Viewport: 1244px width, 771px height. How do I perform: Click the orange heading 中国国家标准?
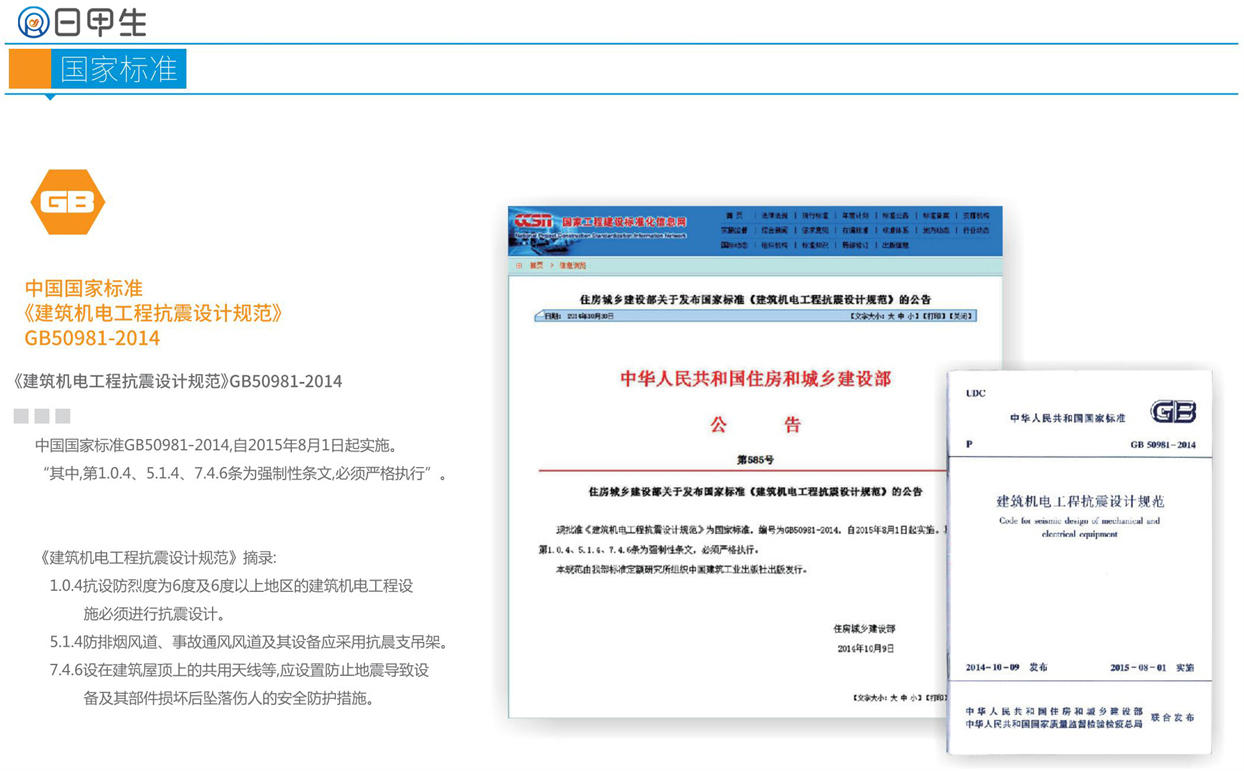pos(84,289)
